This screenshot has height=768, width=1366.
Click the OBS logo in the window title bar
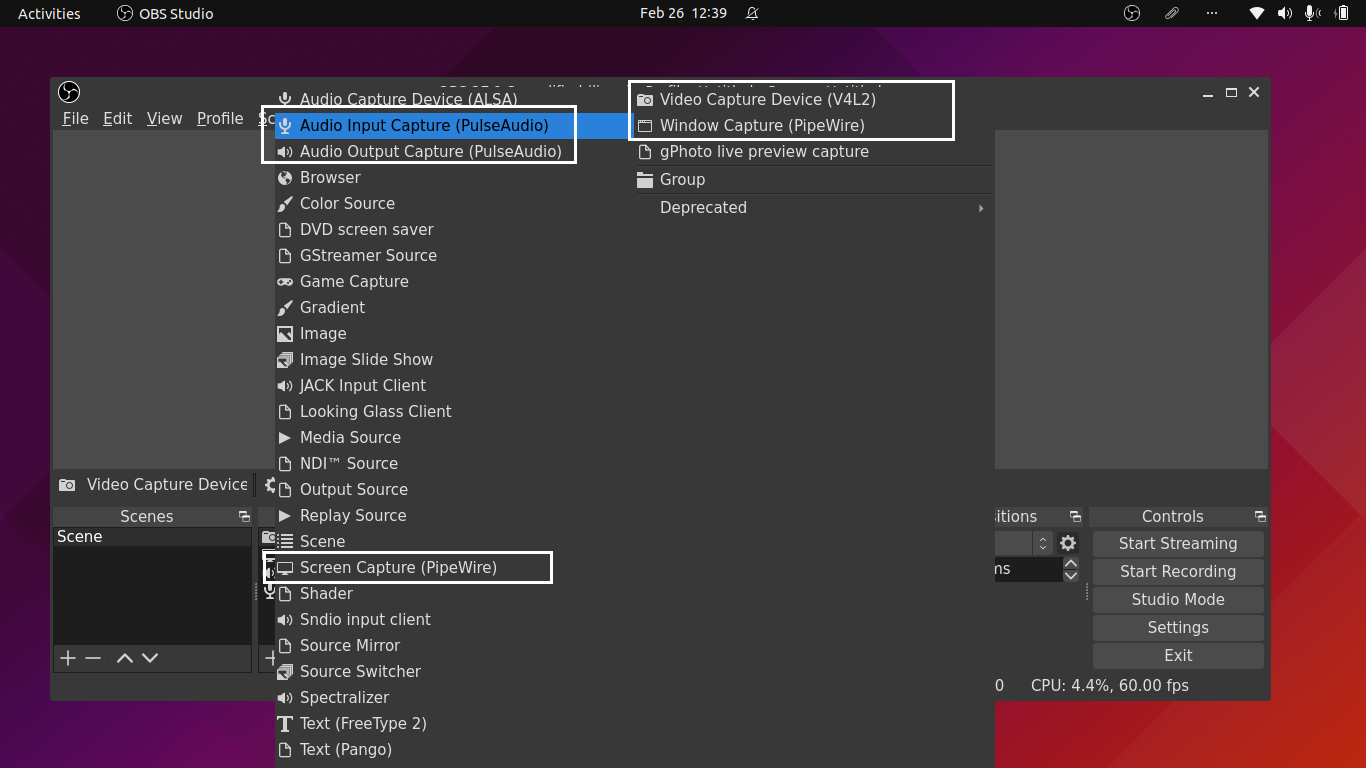click(x=69, y=92)
